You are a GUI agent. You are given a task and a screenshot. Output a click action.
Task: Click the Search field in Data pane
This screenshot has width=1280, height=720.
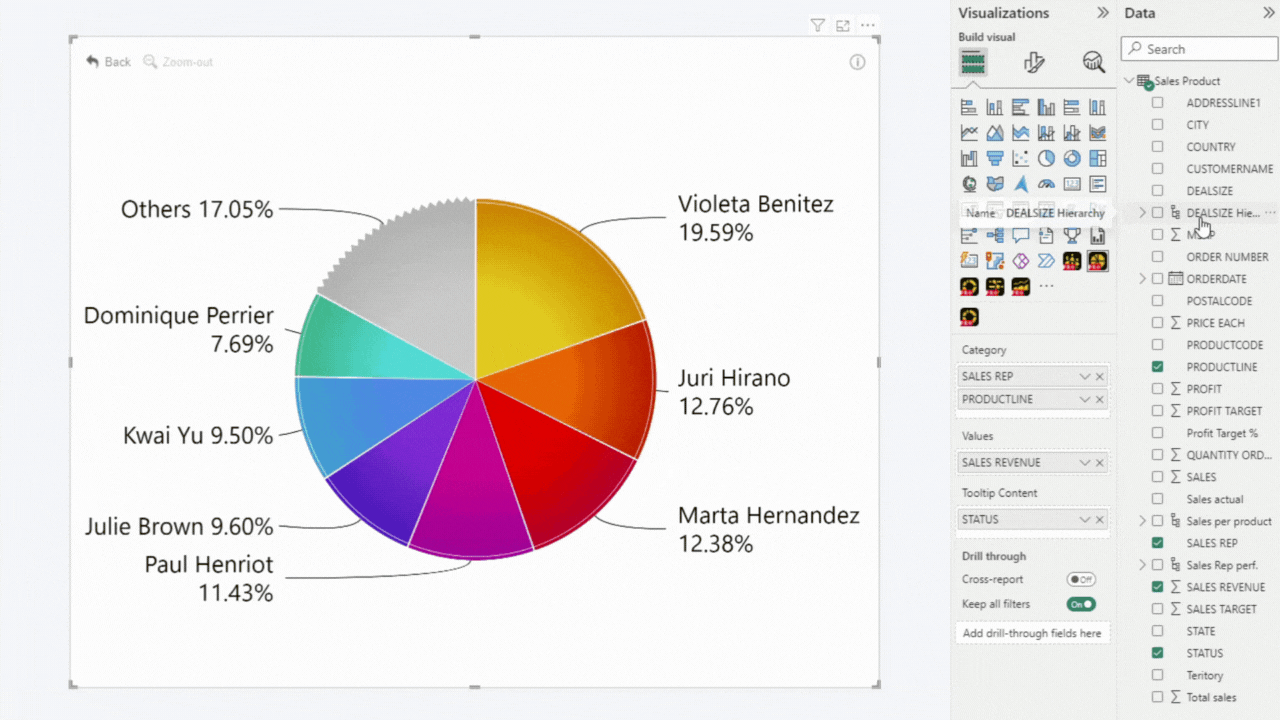(1198, 48)
